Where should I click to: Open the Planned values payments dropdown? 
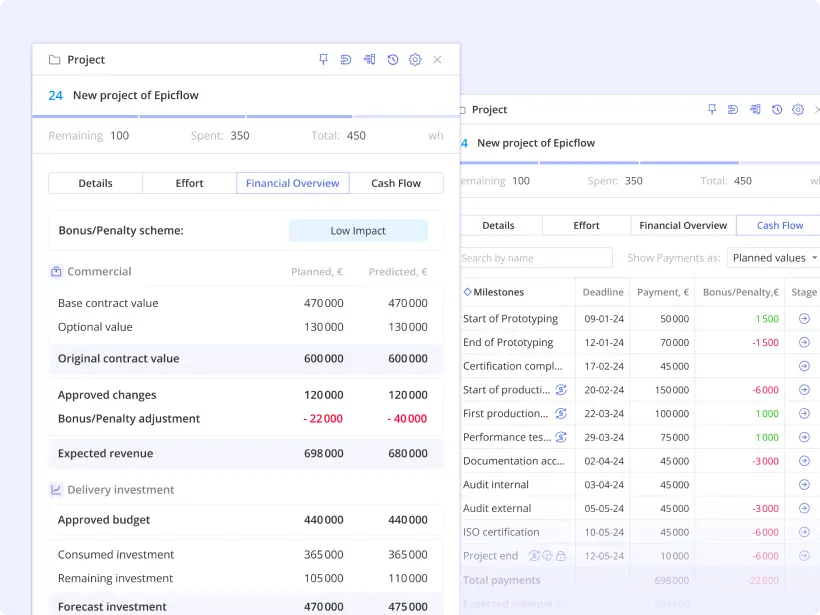773,258
